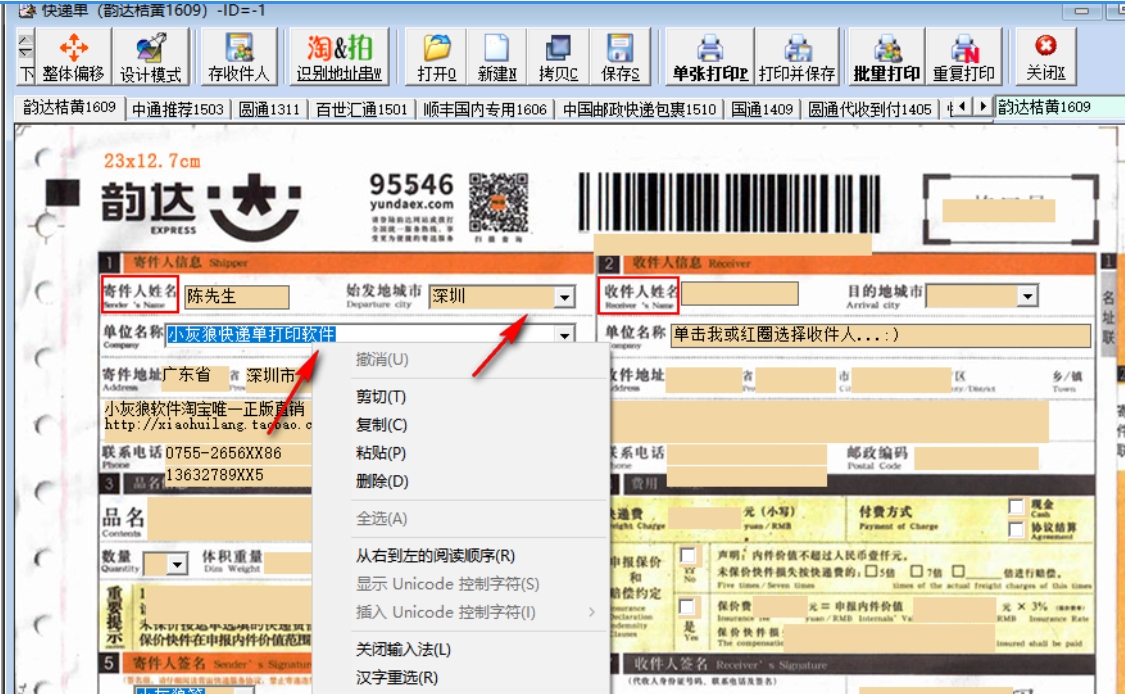Open the 数量 quantity dropdown
The width and height of the screenshot is (1125, 694).
(176, 564)
